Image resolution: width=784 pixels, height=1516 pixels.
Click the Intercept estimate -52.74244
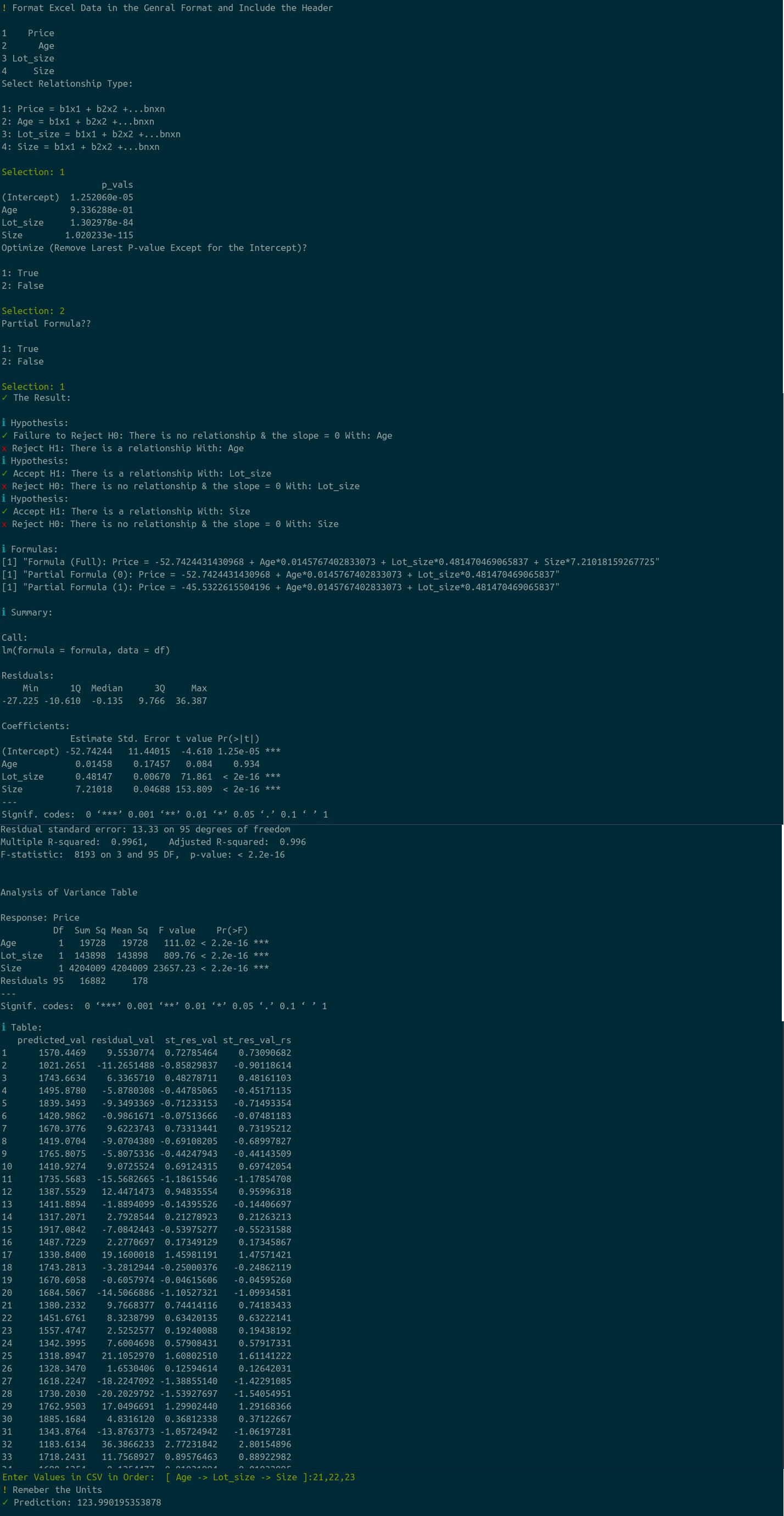[88, 752]
